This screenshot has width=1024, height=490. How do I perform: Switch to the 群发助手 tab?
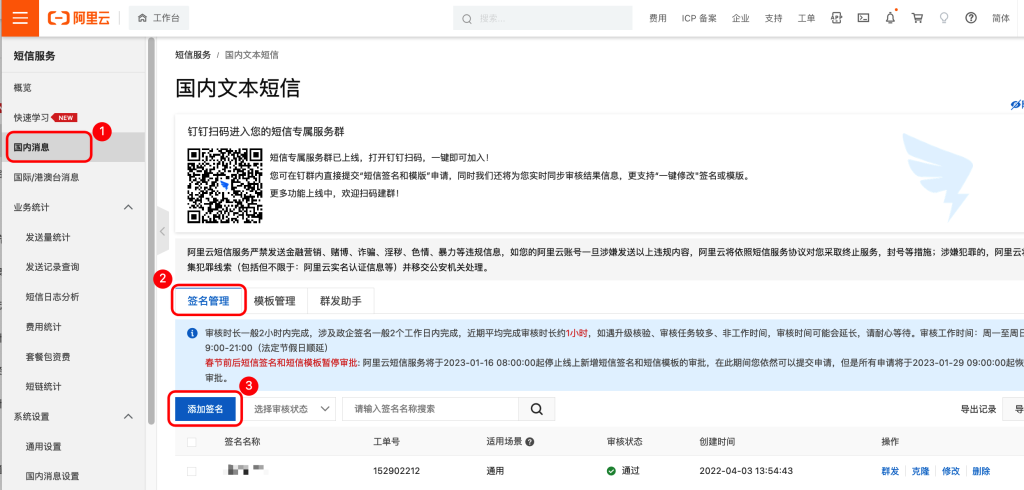340,300
